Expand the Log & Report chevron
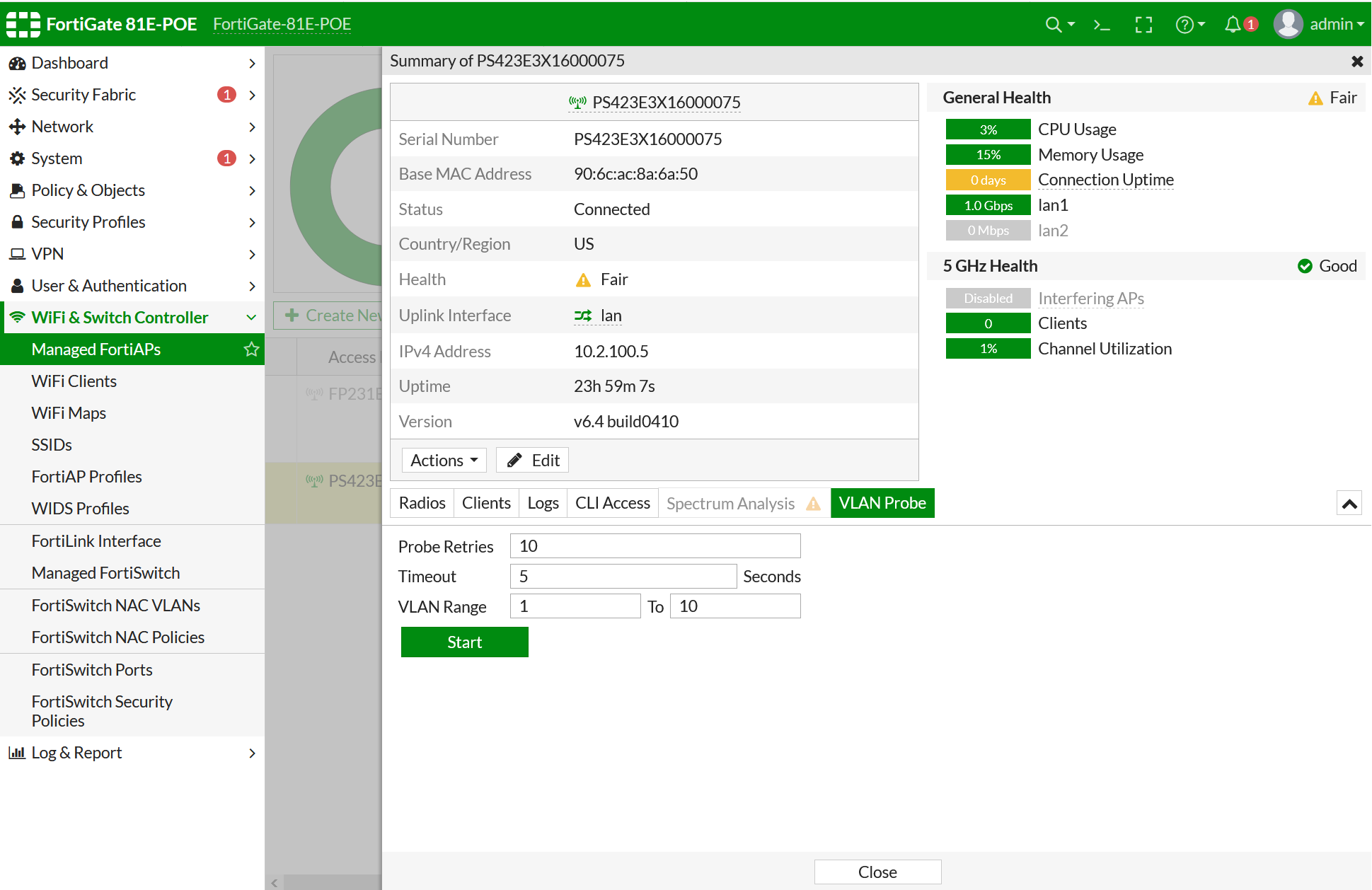This screenshot has height=890, width=1372. point(253,753)
